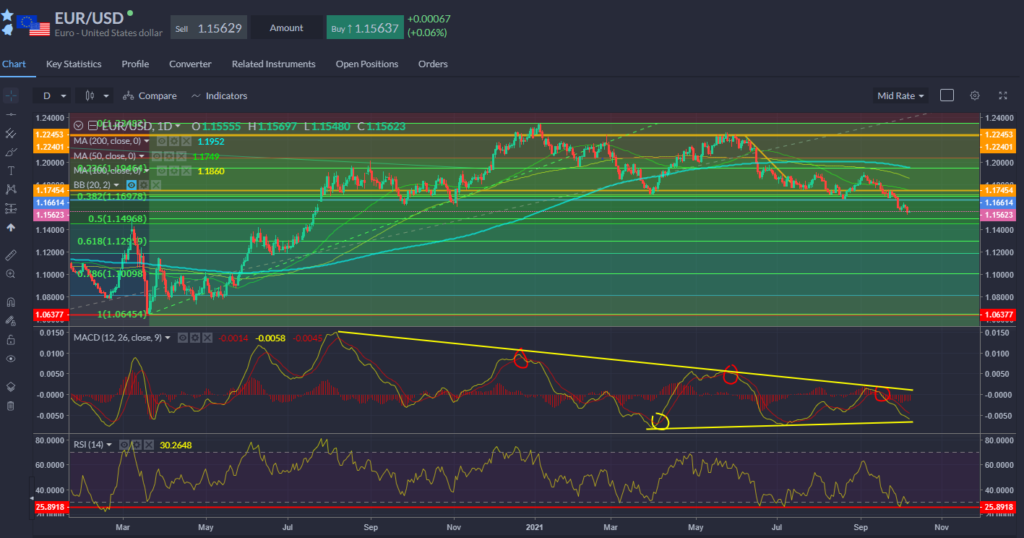The height and width of the screenshot is (538, 1024).
Task: Click the ruler measure tool
Action: [x=10, y=254]
